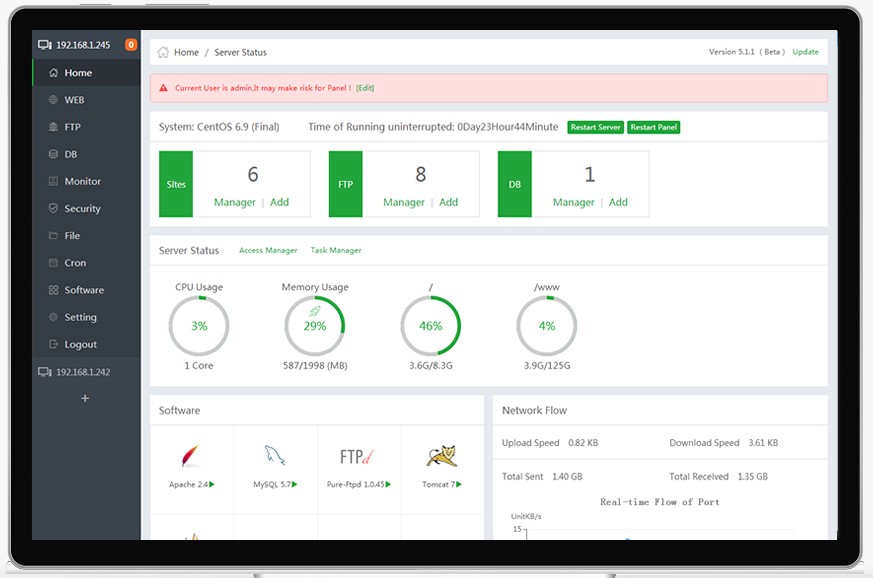The width and height of the screenshot is (873, 578).
Task: Open the MySQL 5.7 dolphin icon
Action: pos(274,455)
